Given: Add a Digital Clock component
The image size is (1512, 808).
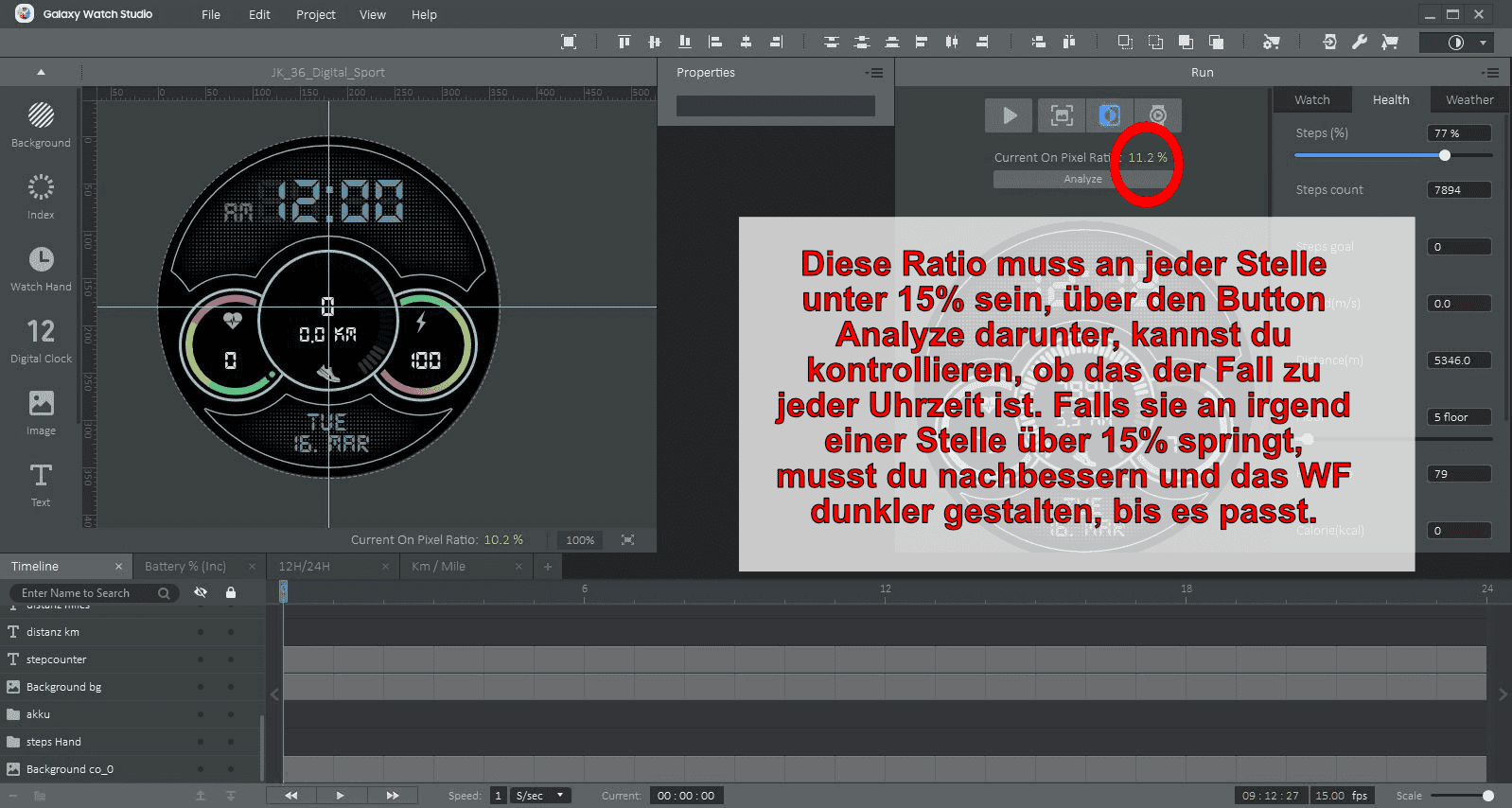Looking at the screenshot, I should (x=41, y=341).
